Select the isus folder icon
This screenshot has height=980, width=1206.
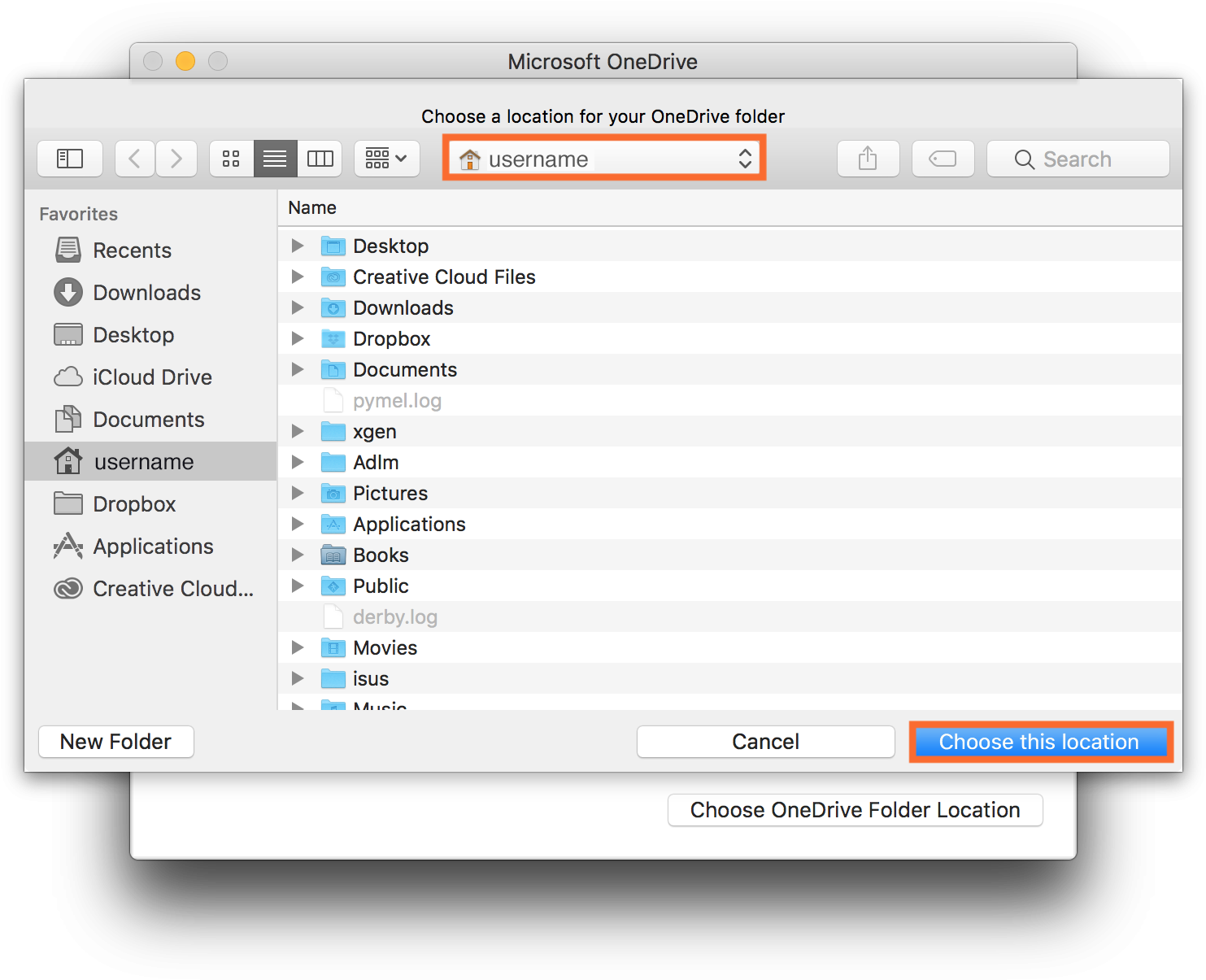333,678
